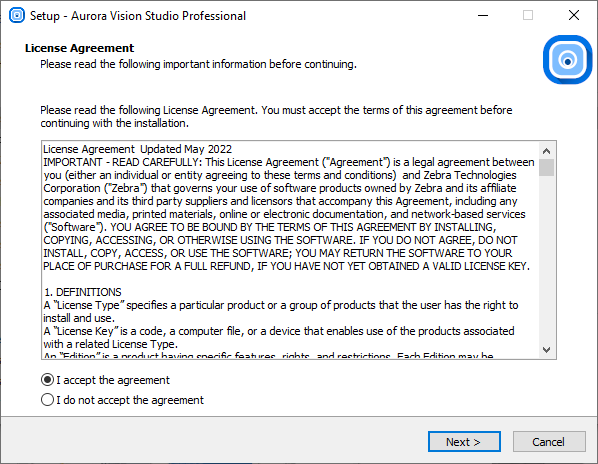The width and height of the screenshot is (598, 464).
Task: Click the license scrollbar thumb
Action: coord(547,167)
